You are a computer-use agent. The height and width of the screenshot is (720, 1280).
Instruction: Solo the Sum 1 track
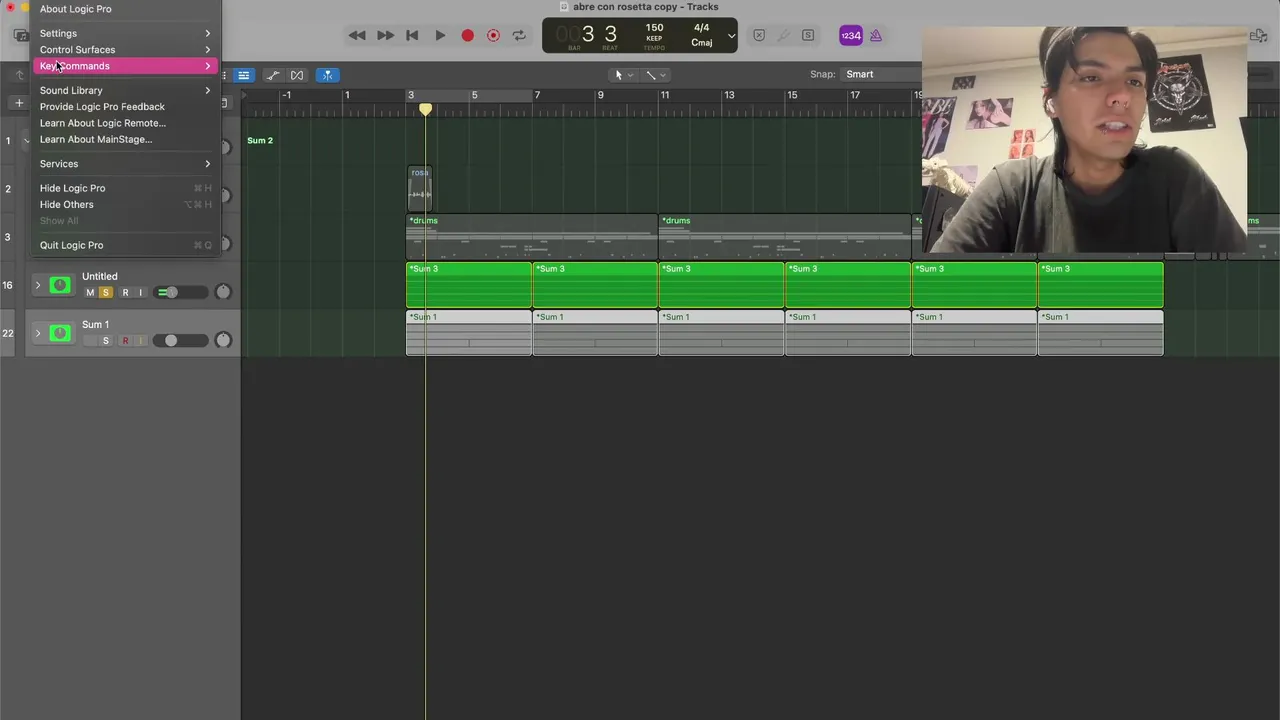point(106,341)
